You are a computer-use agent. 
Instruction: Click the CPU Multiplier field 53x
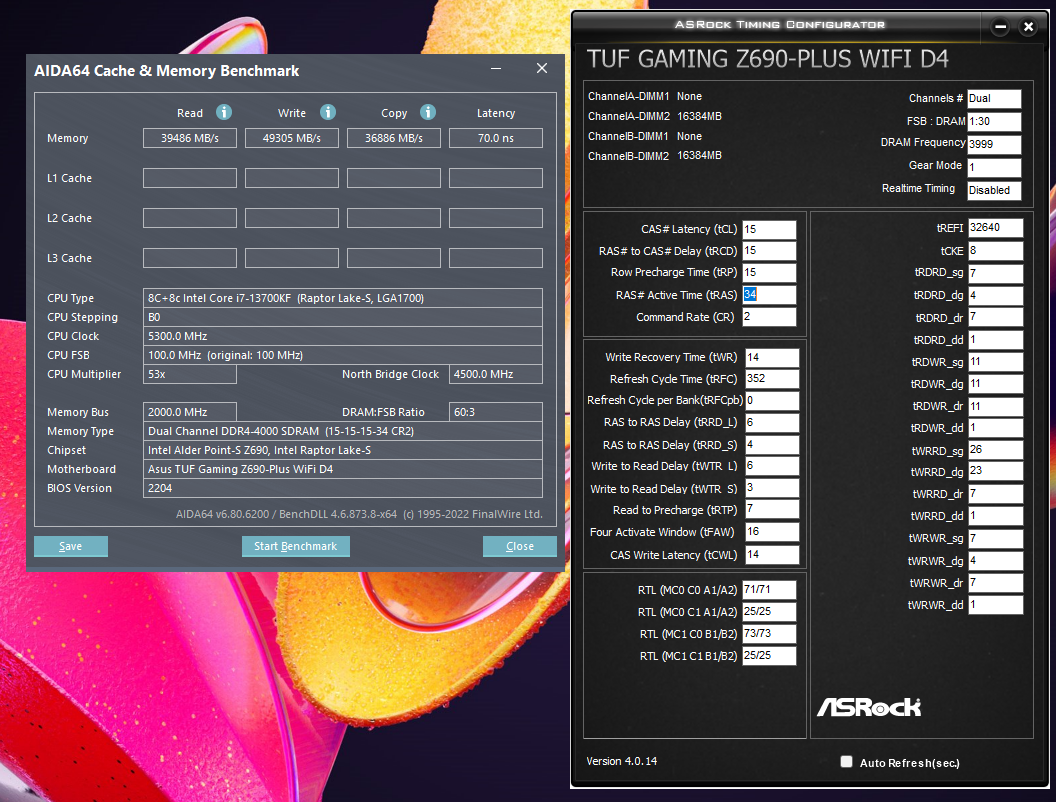(x=190, y=374)
